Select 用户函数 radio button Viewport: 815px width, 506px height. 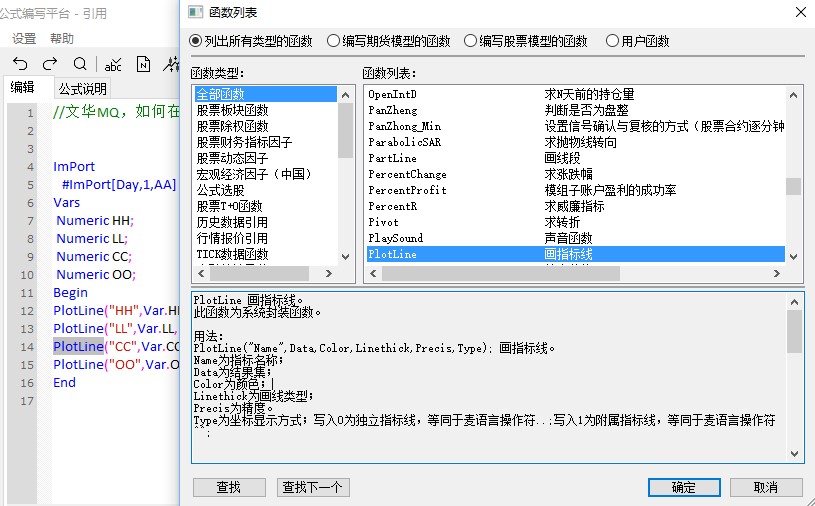612,41
